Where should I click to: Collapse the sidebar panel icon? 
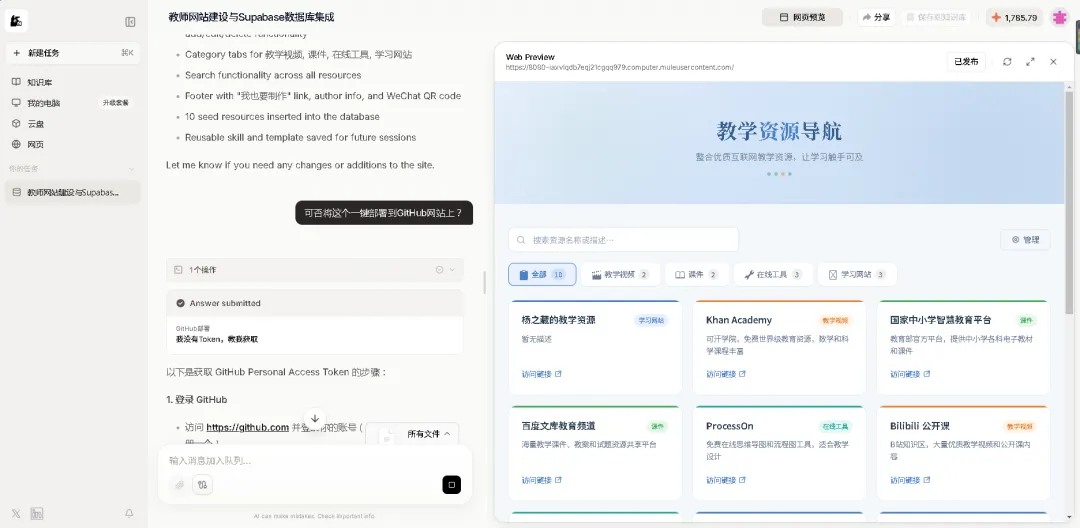tap(130, 22)
